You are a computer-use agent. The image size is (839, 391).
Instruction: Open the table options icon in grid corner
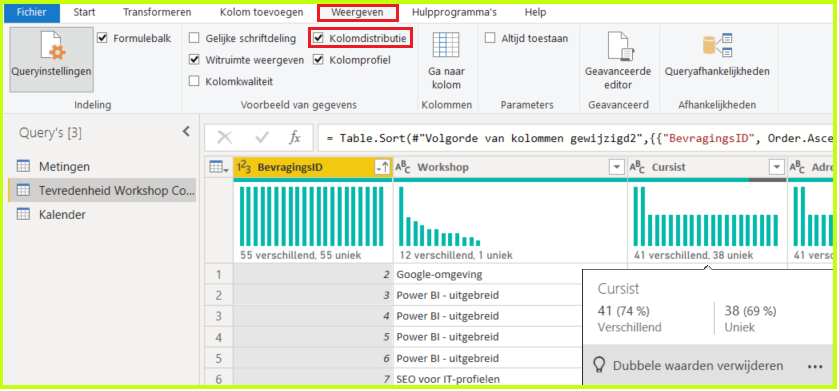[x=219, y=167]
